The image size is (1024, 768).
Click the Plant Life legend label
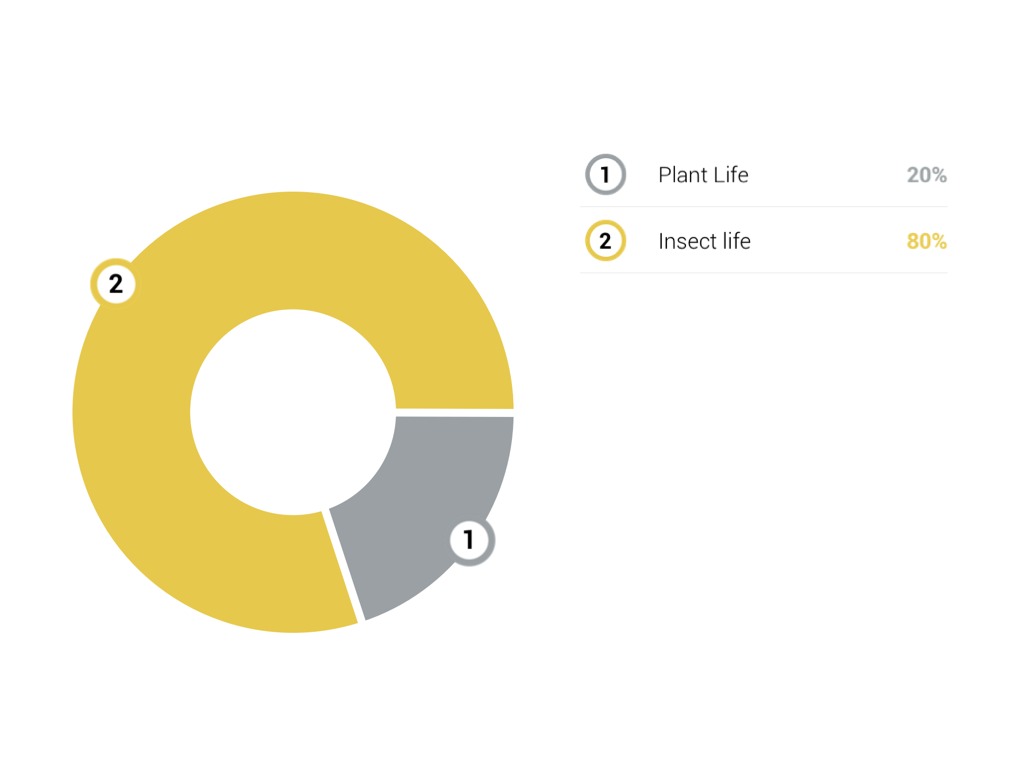[703, 175]
